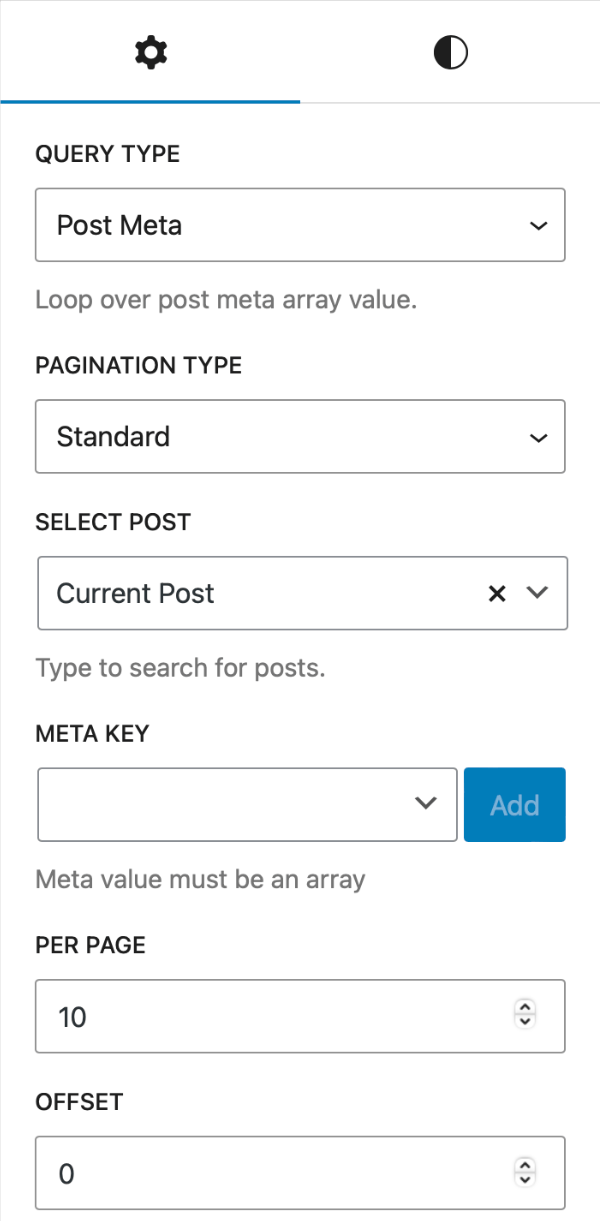
Task: Click the 'Current Post' text in Select Post
Action: (x=135, y=593)
